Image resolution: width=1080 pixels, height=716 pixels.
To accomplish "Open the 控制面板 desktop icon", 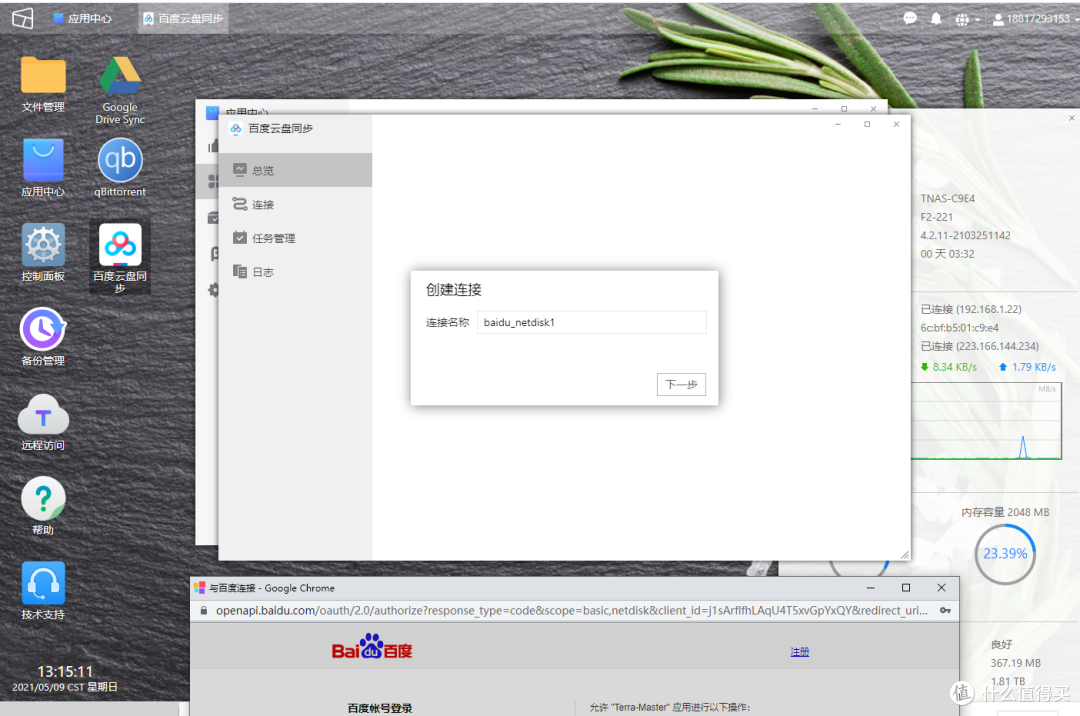I will pos(43,253).
